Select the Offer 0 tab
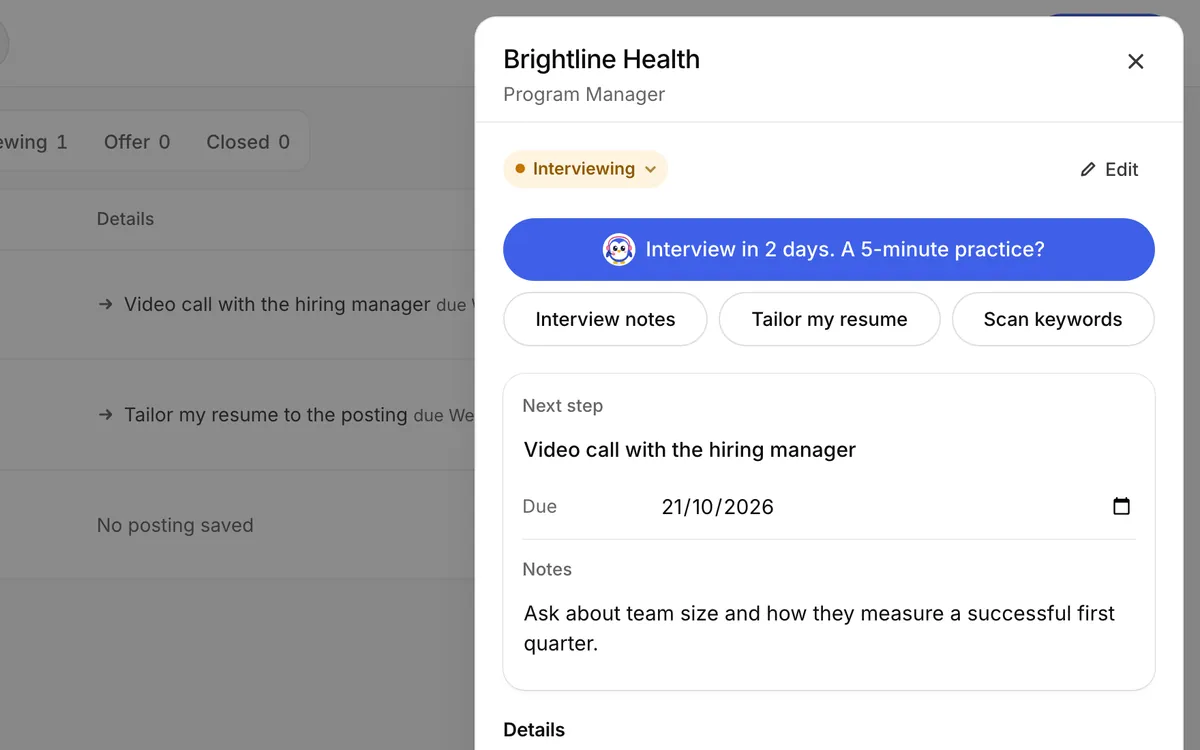Image resolution: width=1200 pixels, height=750 pixels. click(x=137, y=142)
